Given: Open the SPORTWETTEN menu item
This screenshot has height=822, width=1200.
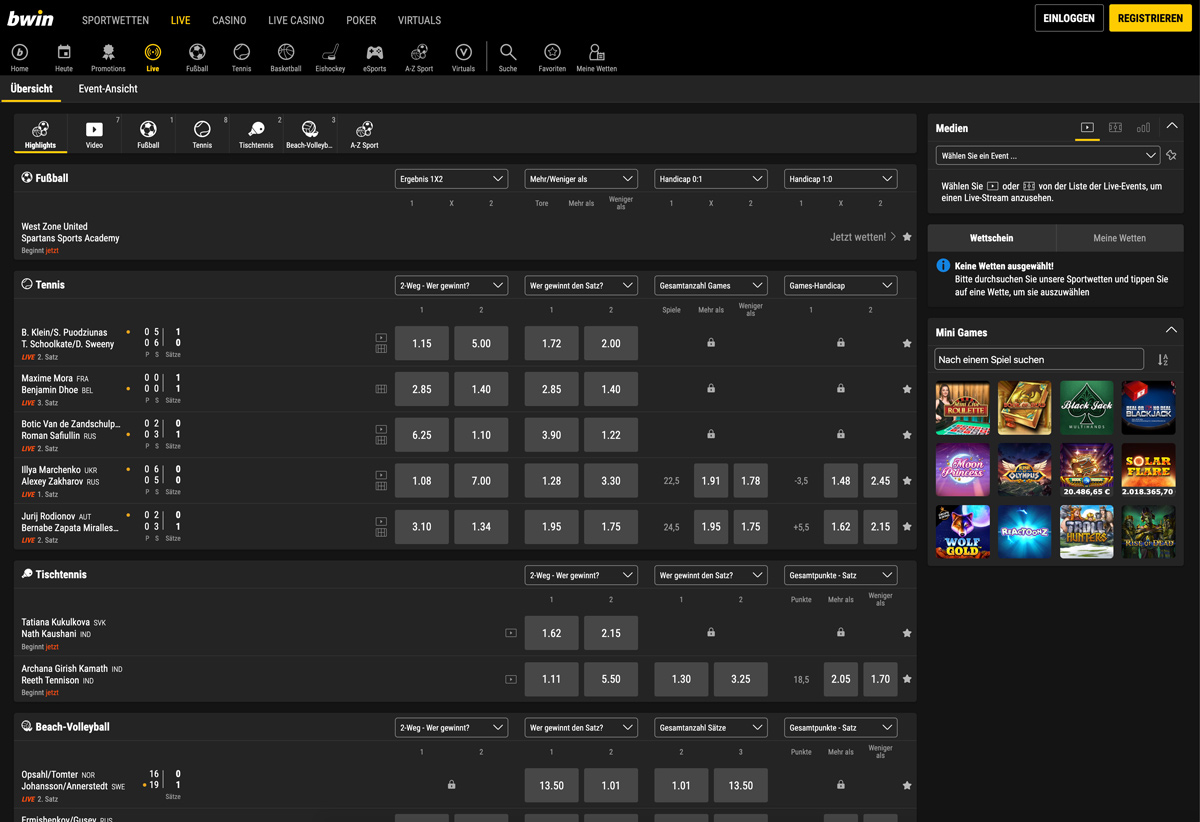Looking at the screenshot, I should 115,20.
